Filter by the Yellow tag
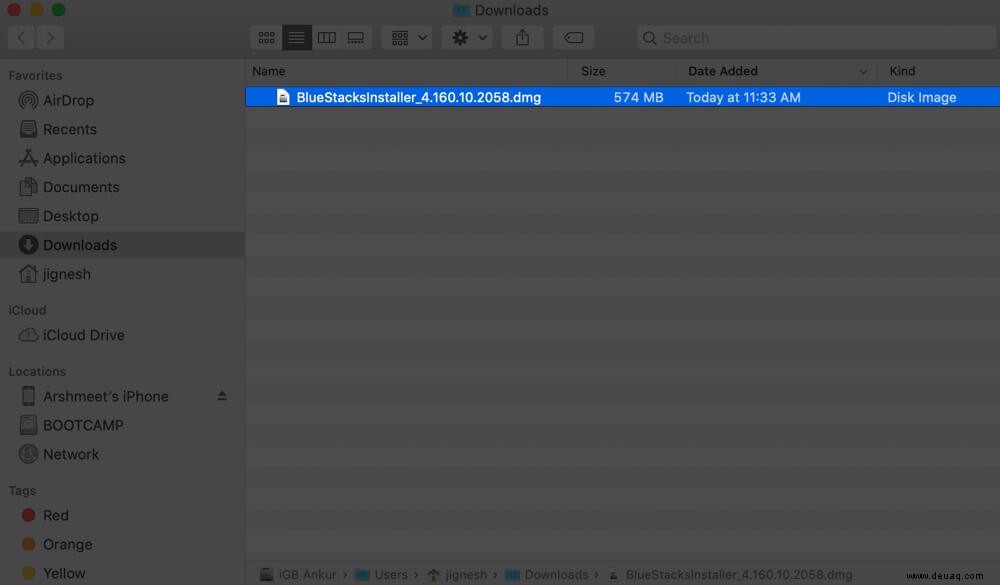 [x=64, y=574]
